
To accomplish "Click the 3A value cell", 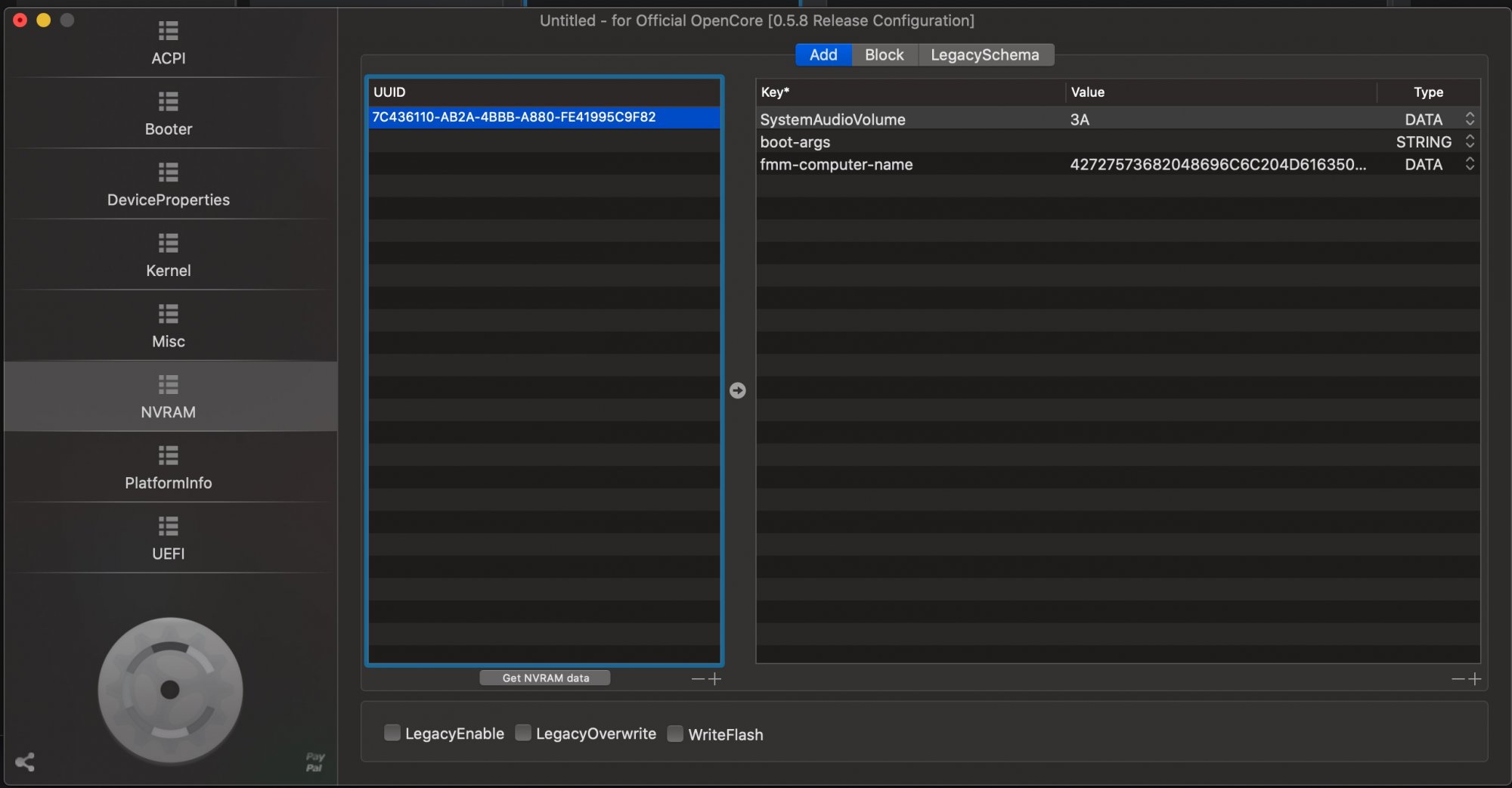I will click(x=1080, y=119).
